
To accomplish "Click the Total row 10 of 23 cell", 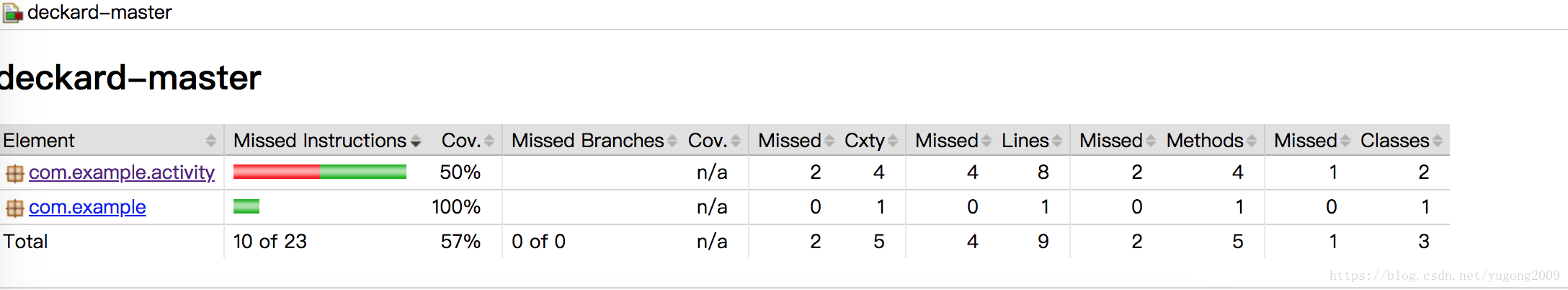I will (270, 242).
